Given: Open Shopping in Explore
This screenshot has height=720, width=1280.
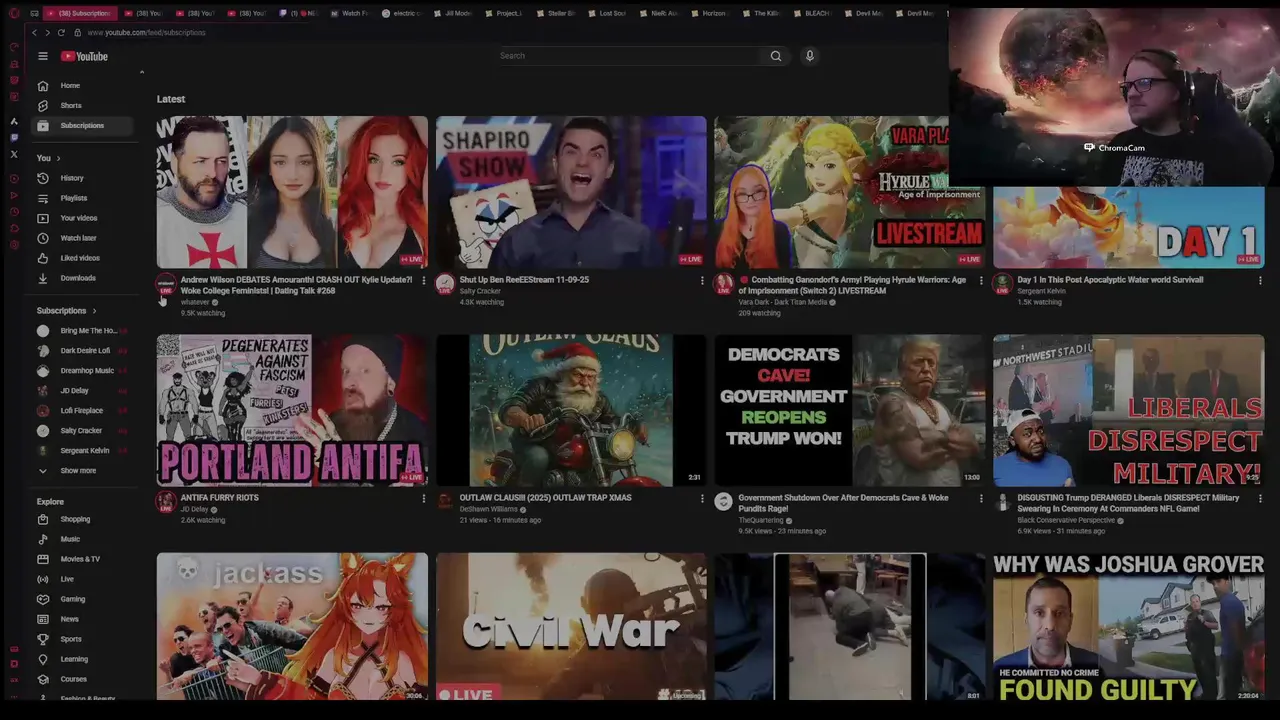Looking at the screenshot, I should tap(84, 519).
